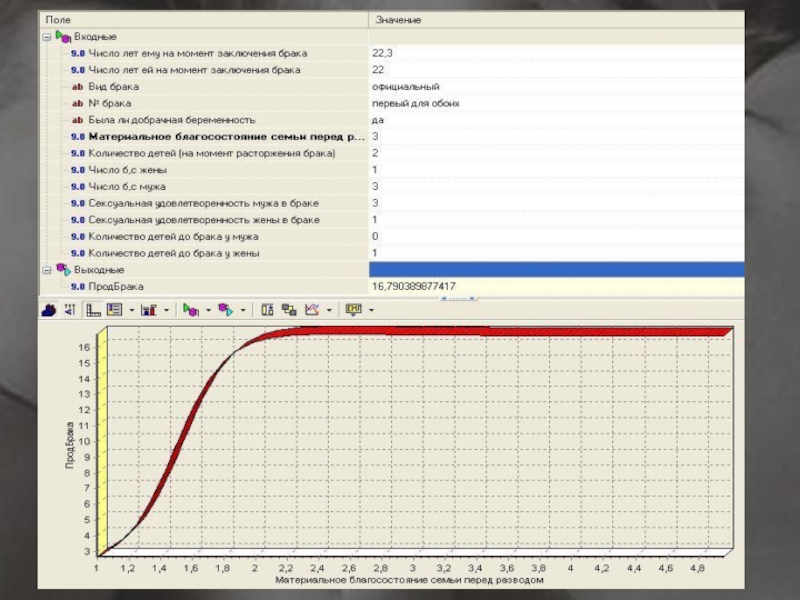Select the Вид брака row
This screenshot has height=600, width=800.
112,87
